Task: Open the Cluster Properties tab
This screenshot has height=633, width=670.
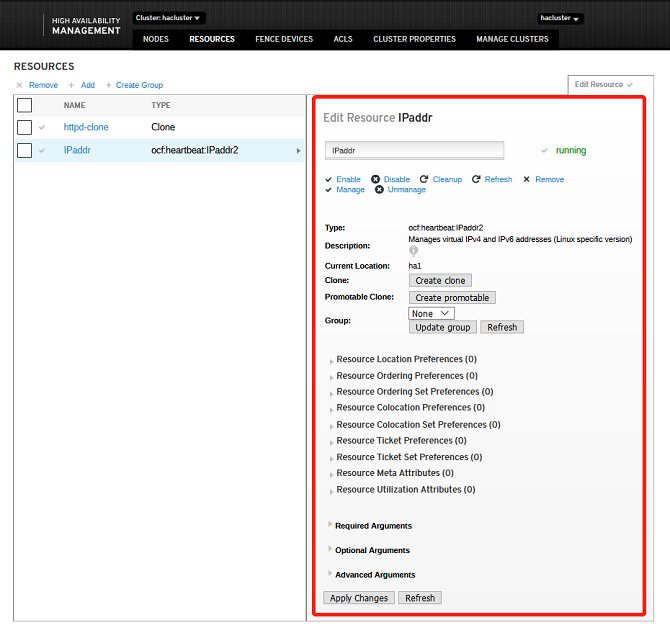Action: point(414,39)
